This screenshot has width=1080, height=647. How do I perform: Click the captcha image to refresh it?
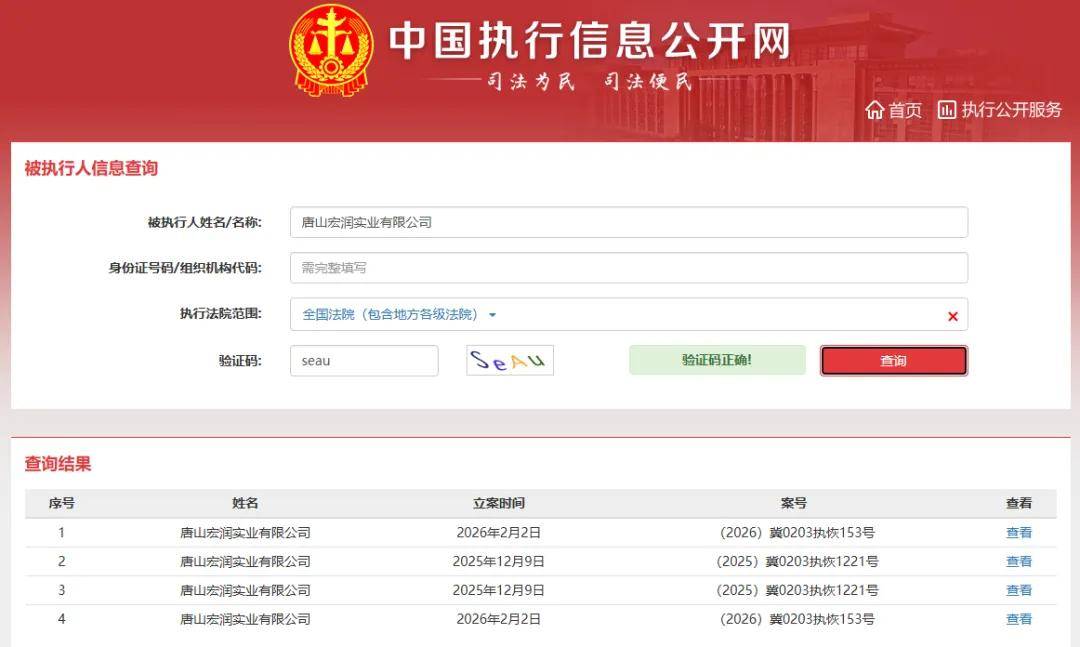[509, 360]
